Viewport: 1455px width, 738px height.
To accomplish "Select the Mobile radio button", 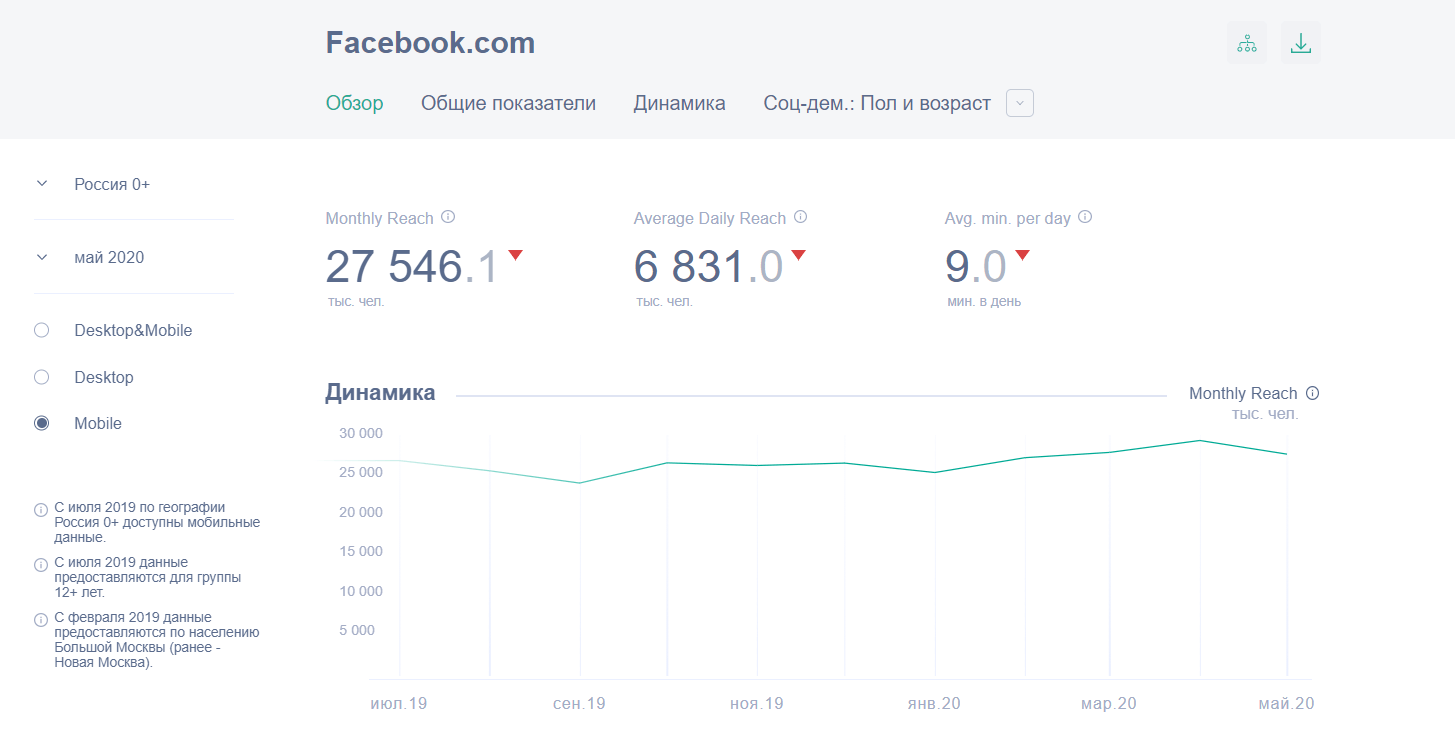I will click(42, 423).
